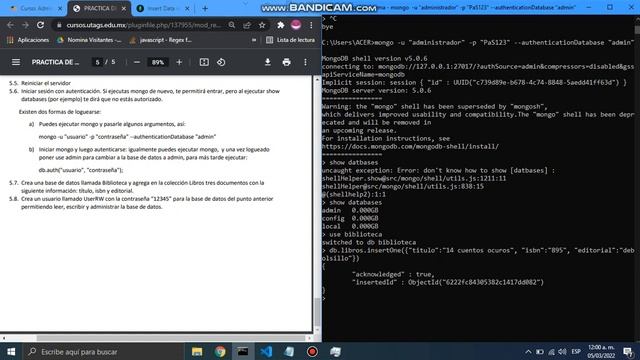This screenshot has width=640, height=360.
Task: Open File Explorer from the taskbar
Action: coord(197,351)
